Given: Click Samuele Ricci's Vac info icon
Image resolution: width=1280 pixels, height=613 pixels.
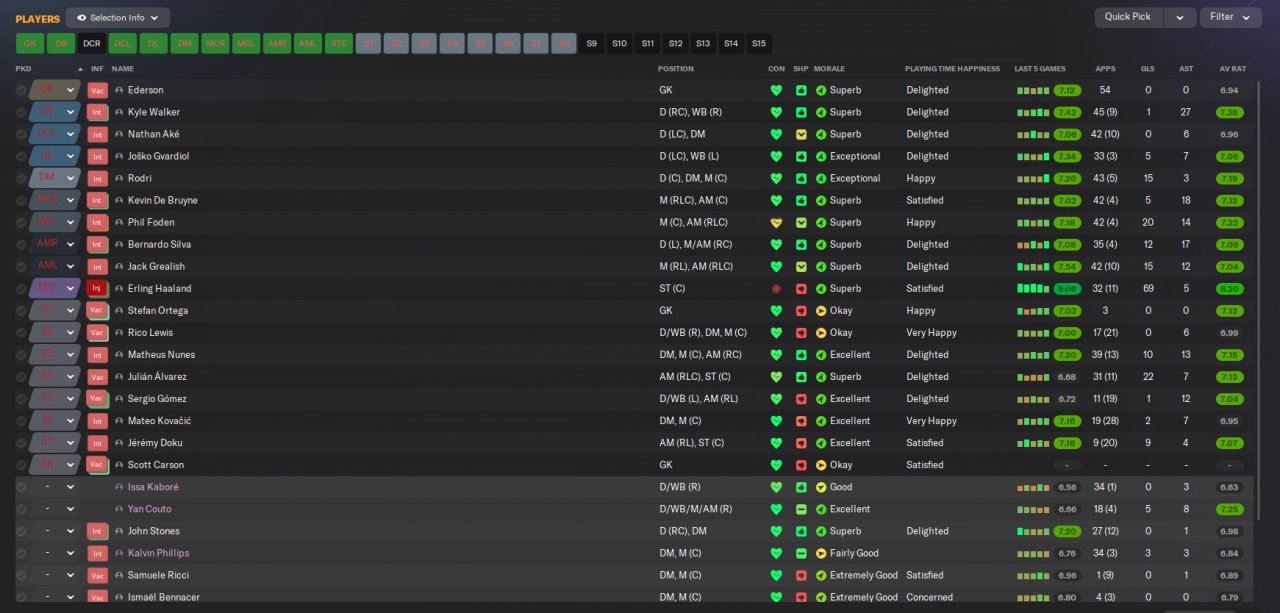Looking at the screenshot, I should (97, 575).
